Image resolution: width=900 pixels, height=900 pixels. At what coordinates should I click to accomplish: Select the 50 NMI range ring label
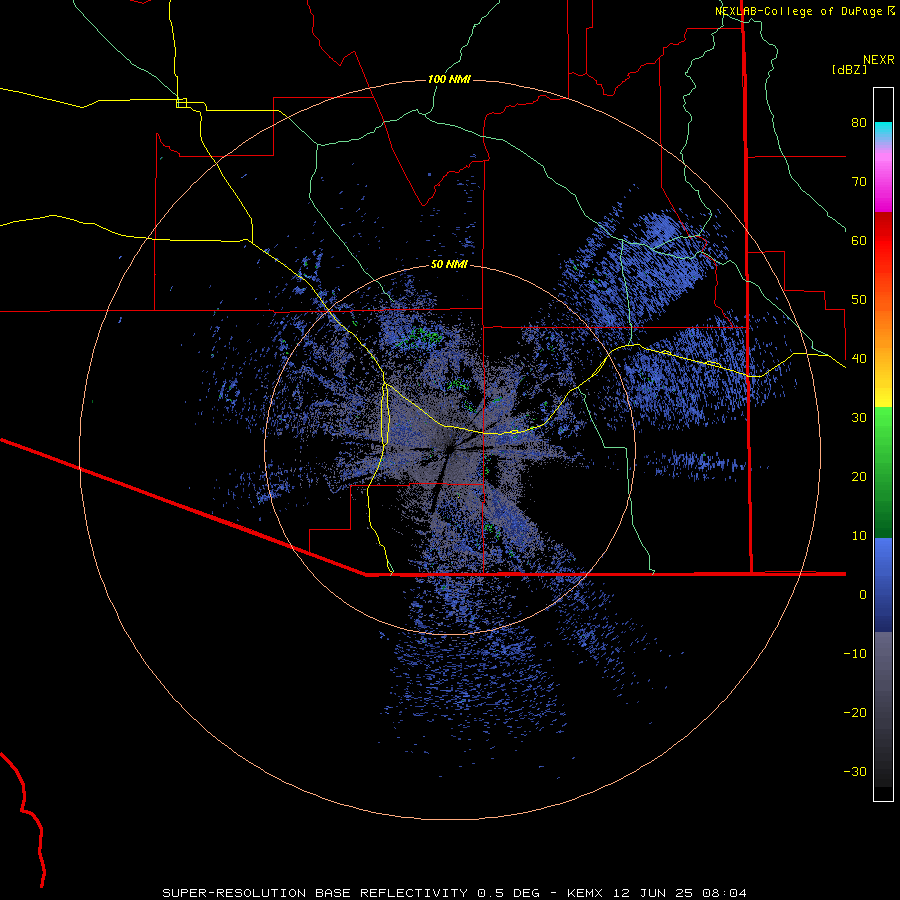449,265
